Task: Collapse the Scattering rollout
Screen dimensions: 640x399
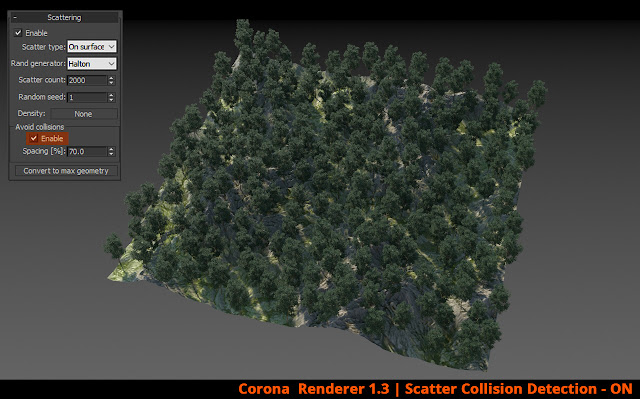Action: click(15, 18)
